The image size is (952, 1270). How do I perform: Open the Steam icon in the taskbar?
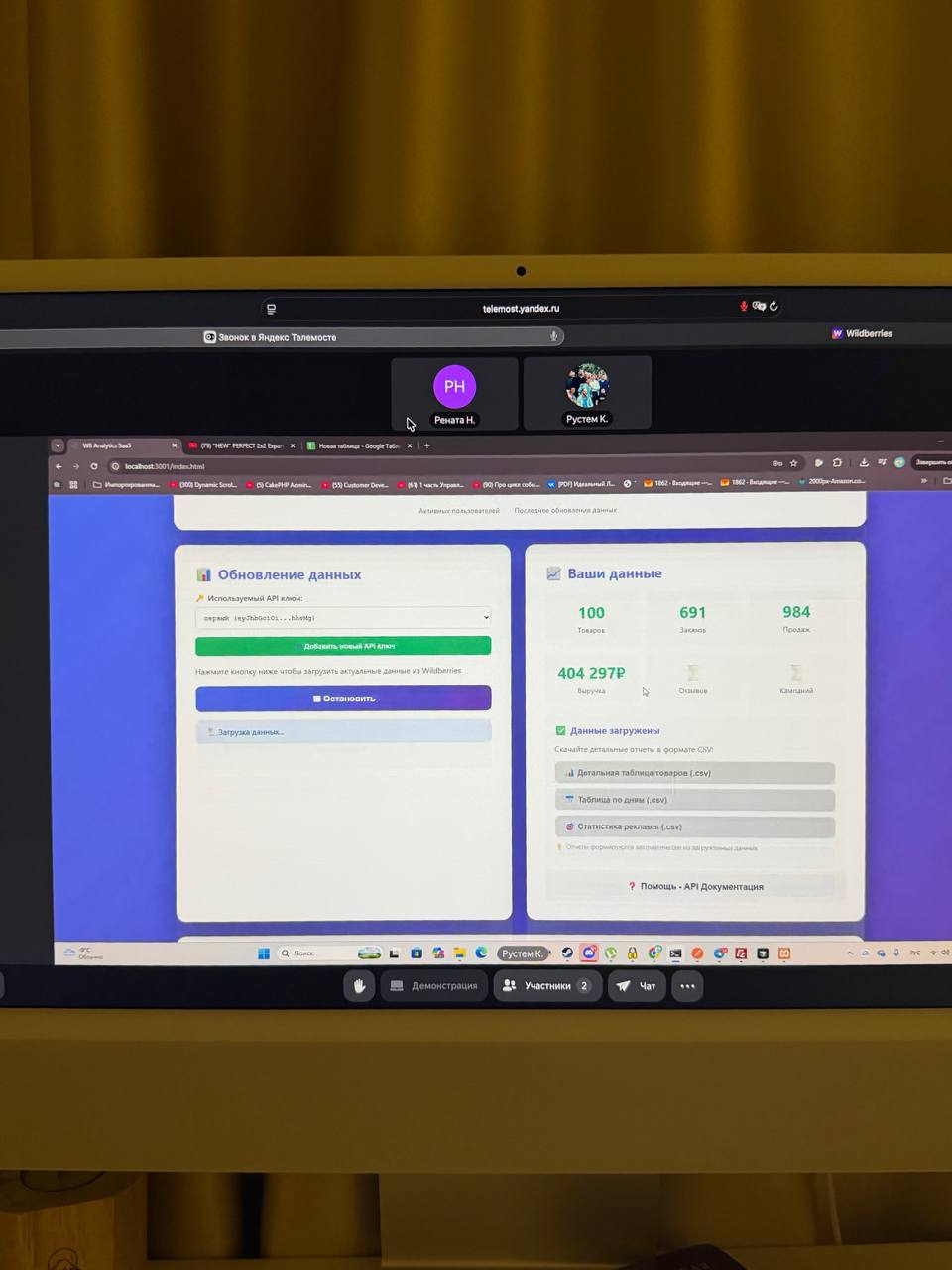(567, 953)
